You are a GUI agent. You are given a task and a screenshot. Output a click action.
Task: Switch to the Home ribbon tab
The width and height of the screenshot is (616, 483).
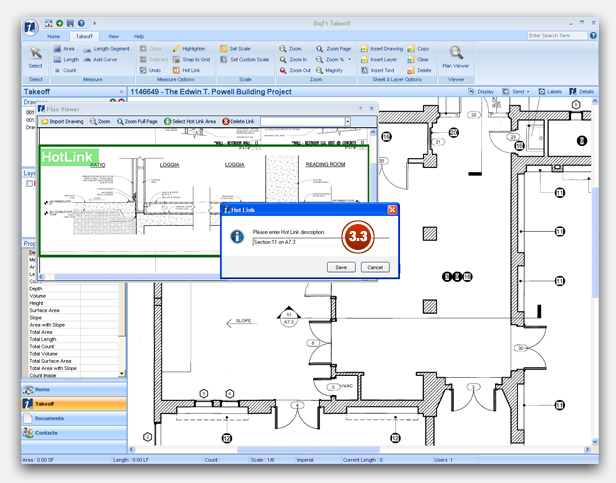click(53, 36)
